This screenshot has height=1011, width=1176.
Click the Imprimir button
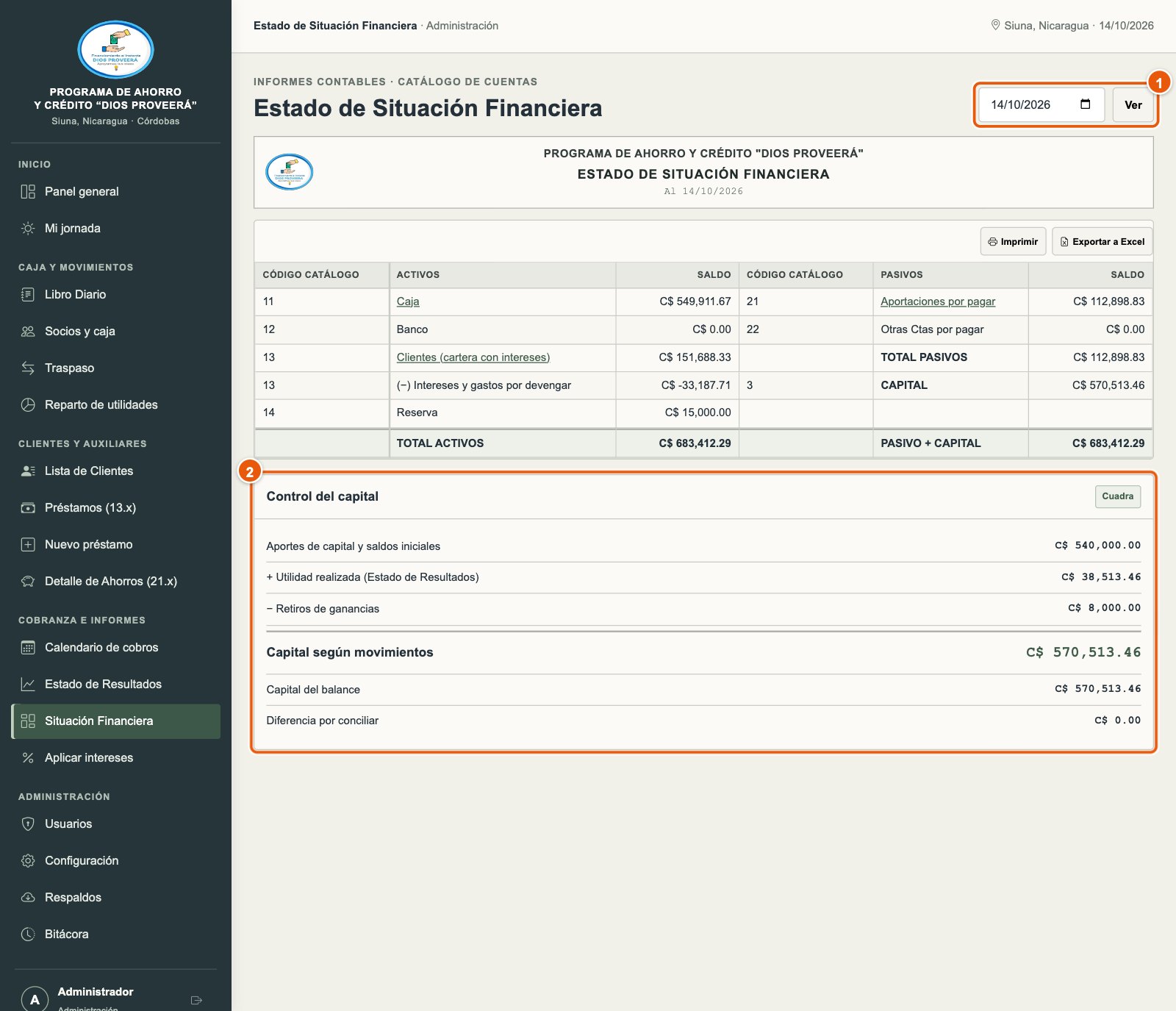coord(1013,241)
